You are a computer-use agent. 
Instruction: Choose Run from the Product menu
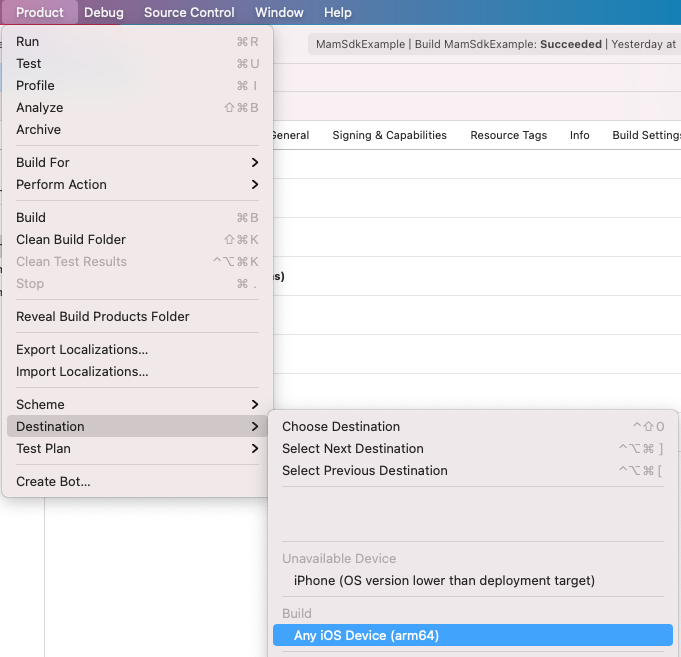pyautogui.click(x=137, y=42)
